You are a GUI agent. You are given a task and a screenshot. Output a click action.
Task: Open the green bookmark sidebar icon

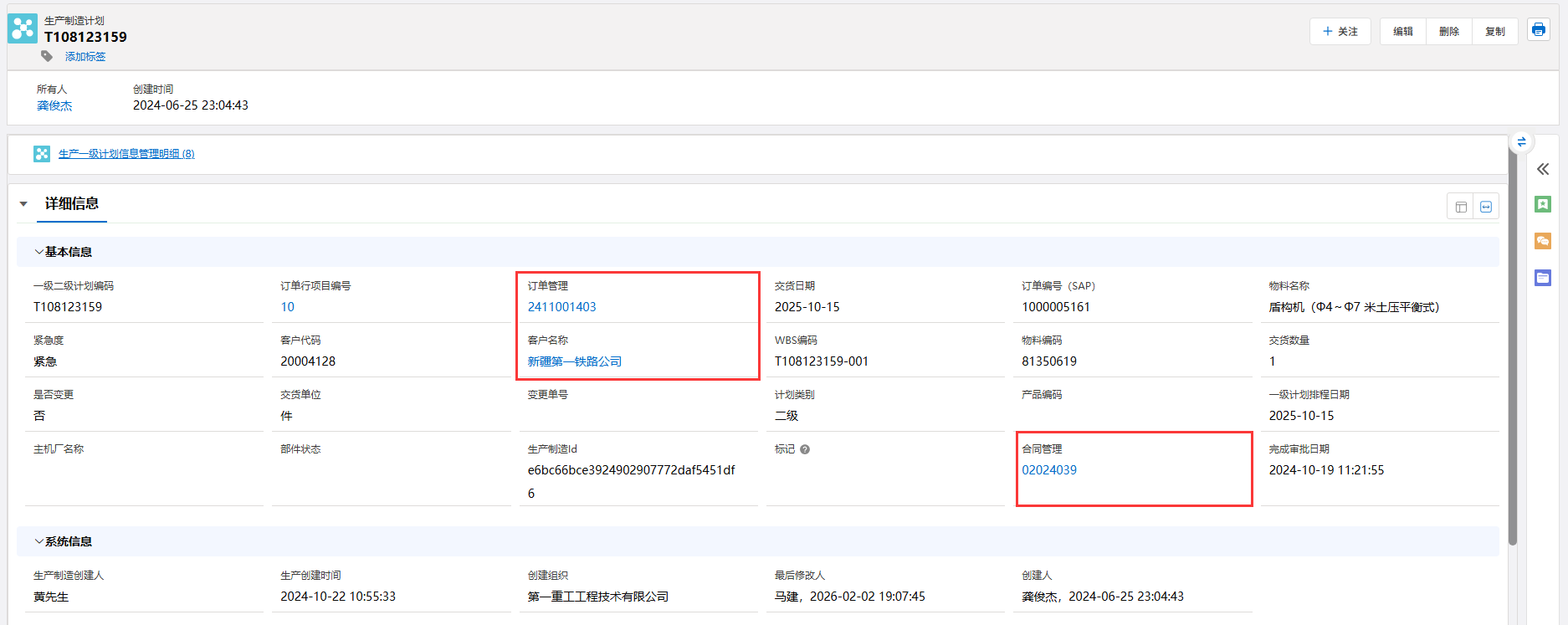click(1543, 204)
